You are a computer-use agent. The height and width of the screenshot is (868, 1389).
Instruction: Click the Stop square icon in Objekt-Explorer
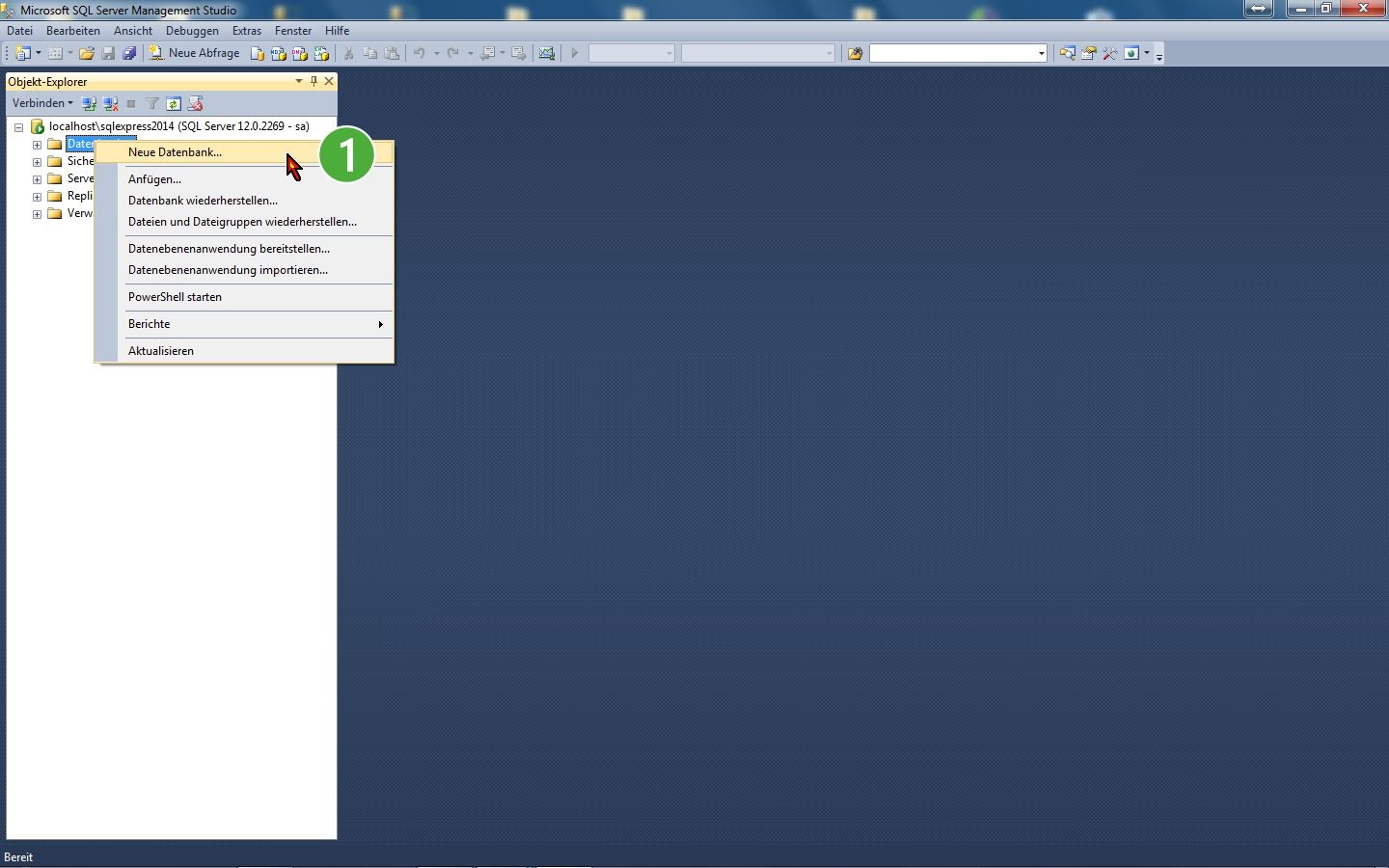click(131, 103)
